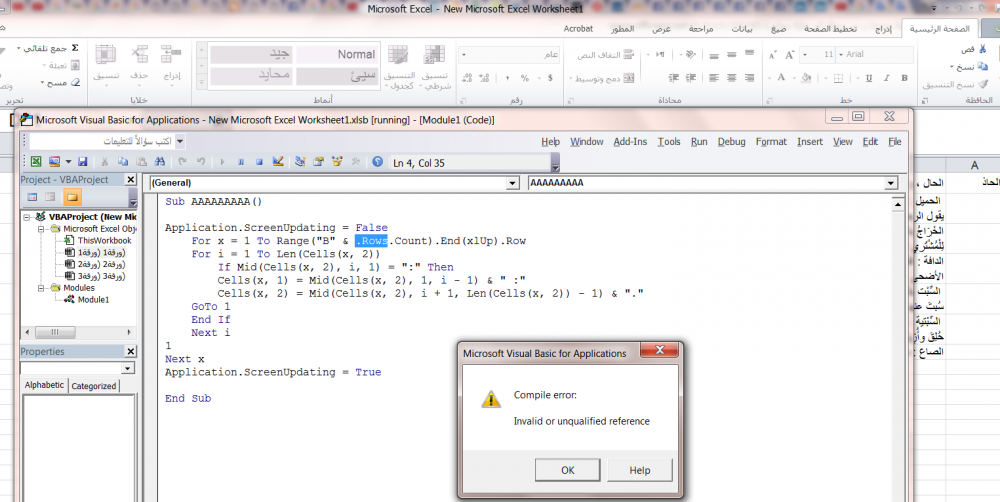Close the Project - VBAProject pane
The width and height of the screenshot is (1000, 502).
[x=130, y=180]
